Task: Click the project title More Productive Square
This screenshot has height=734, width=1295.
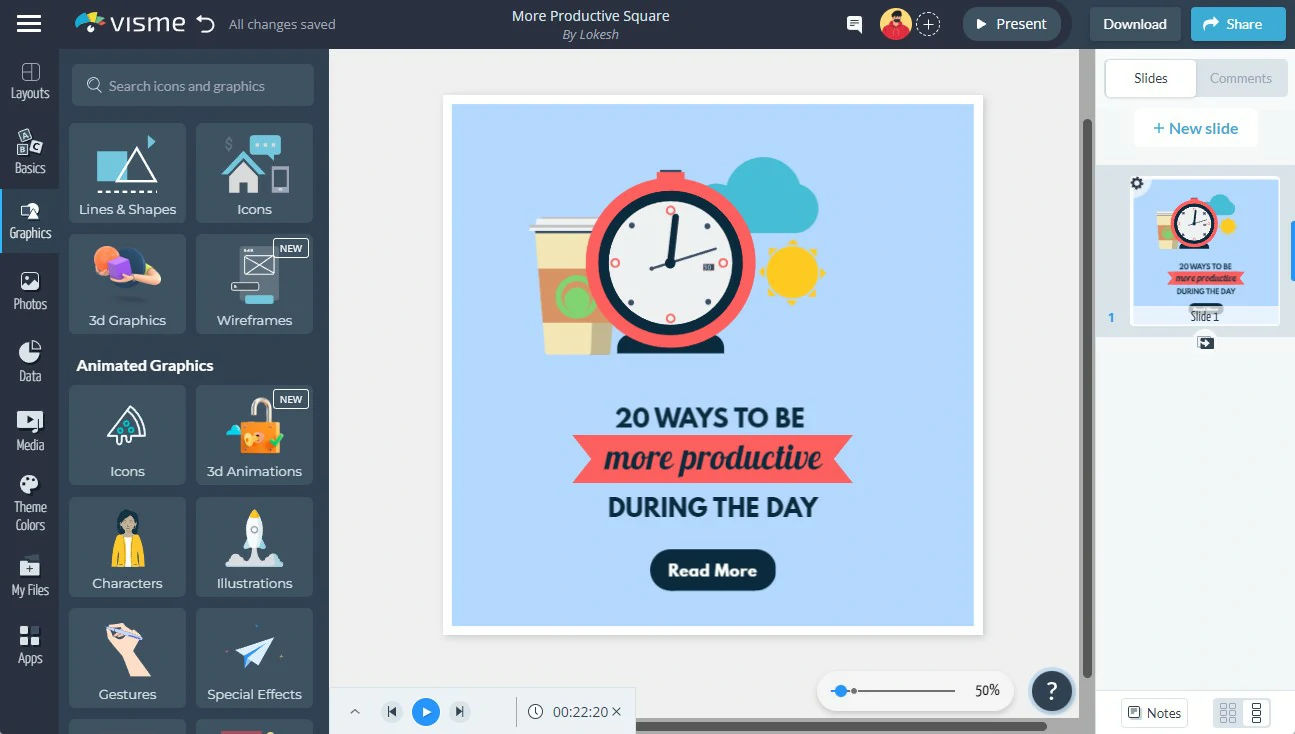Action: coord(590,15)
